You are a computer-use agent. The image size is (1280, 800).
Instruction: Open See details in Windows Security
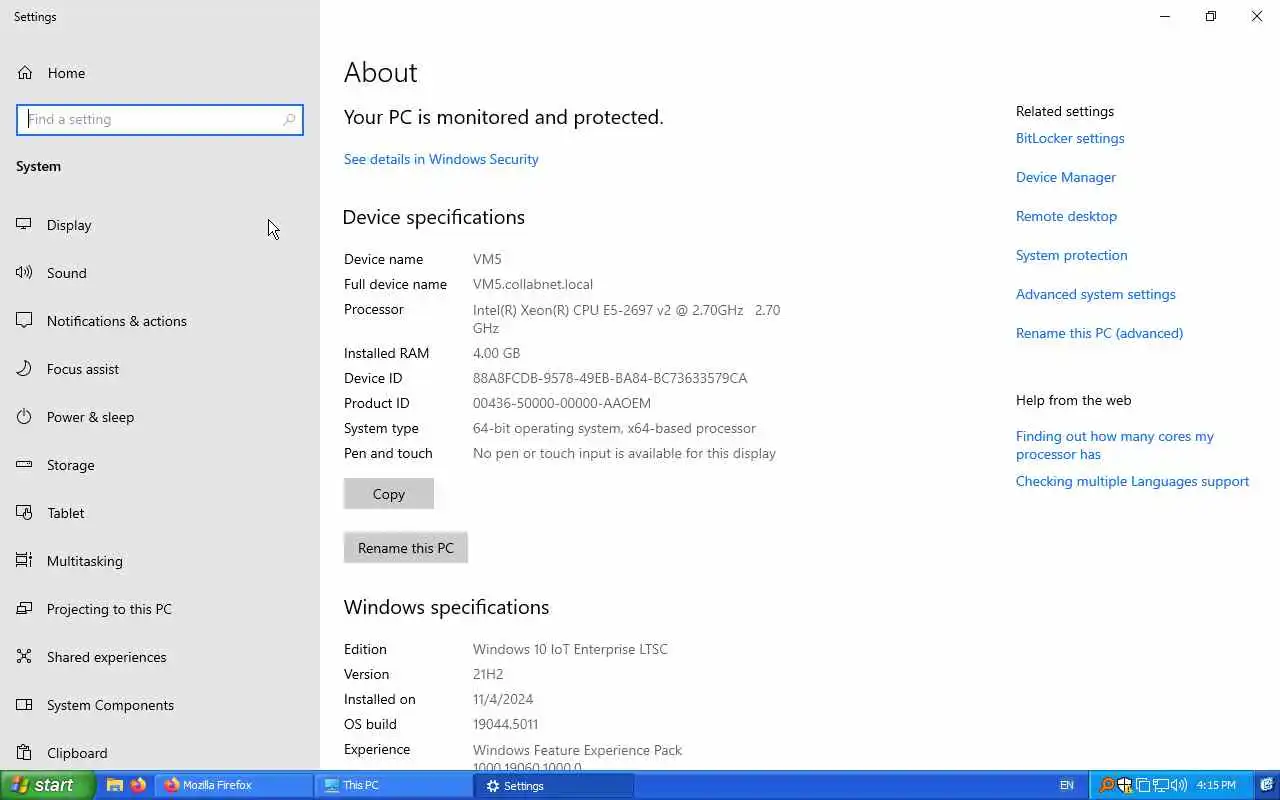point(441,159)
